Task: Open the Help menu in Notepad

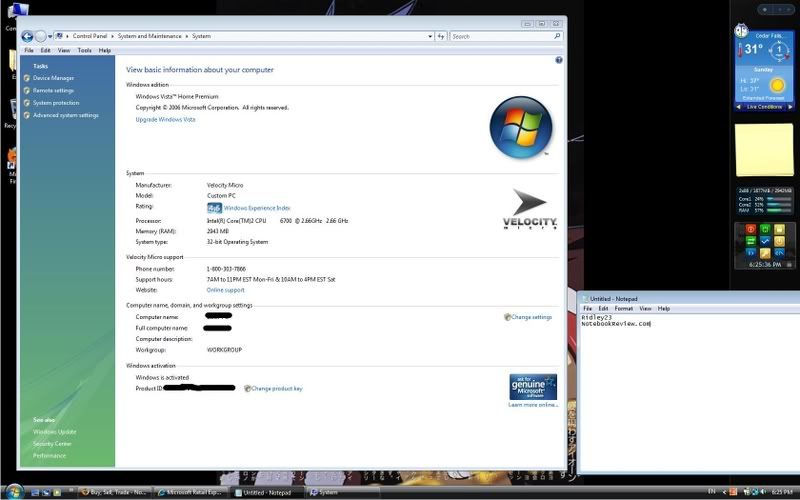Action: click(663, 309)
